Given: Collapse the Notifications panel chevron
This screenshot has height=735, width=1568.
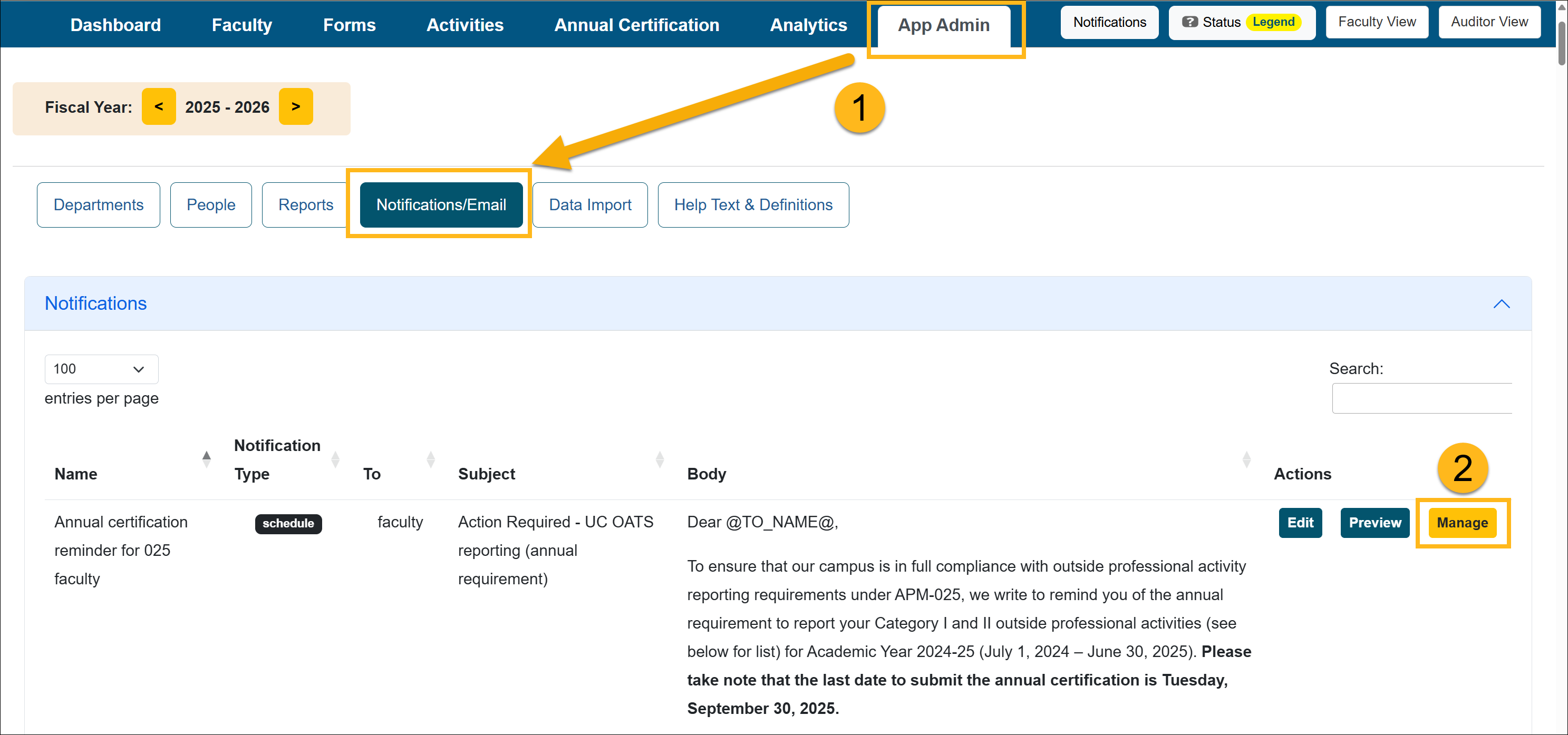Looking at the screenshot, I should (1501, 303).
